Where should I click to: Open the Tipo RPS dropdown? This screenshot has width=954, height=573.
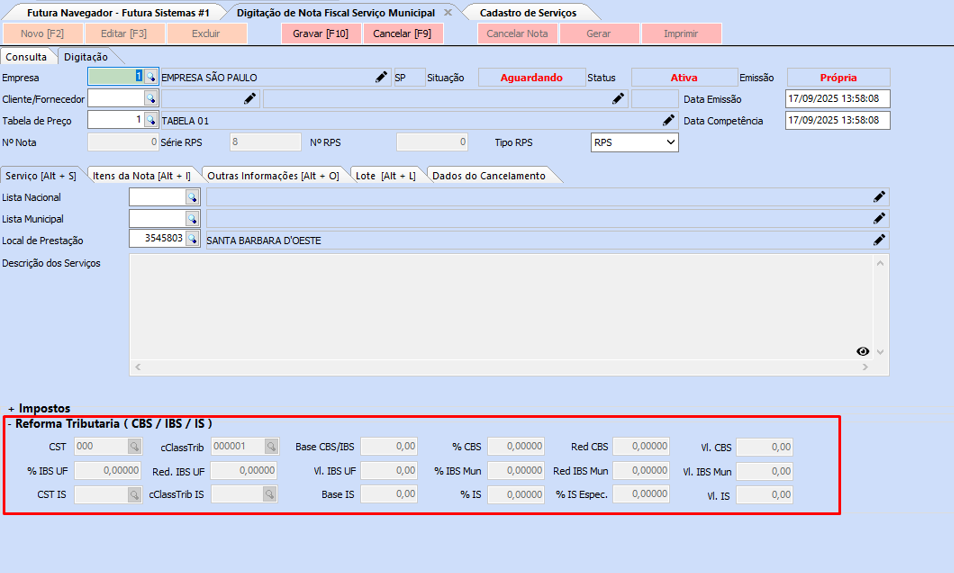click(669, 143)
